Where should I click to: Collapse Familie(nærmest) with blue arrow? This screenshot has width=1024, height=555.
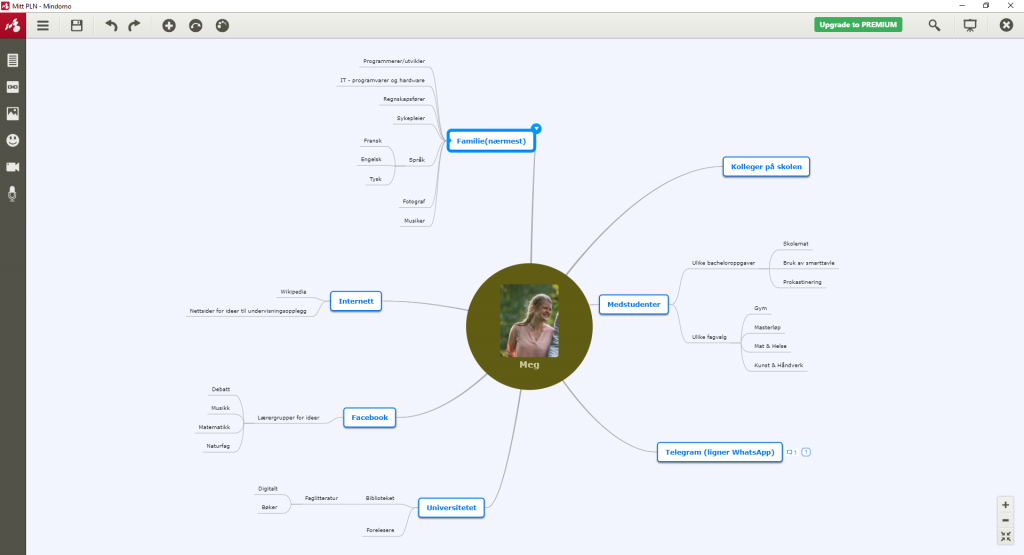click(x=536, y=129)
